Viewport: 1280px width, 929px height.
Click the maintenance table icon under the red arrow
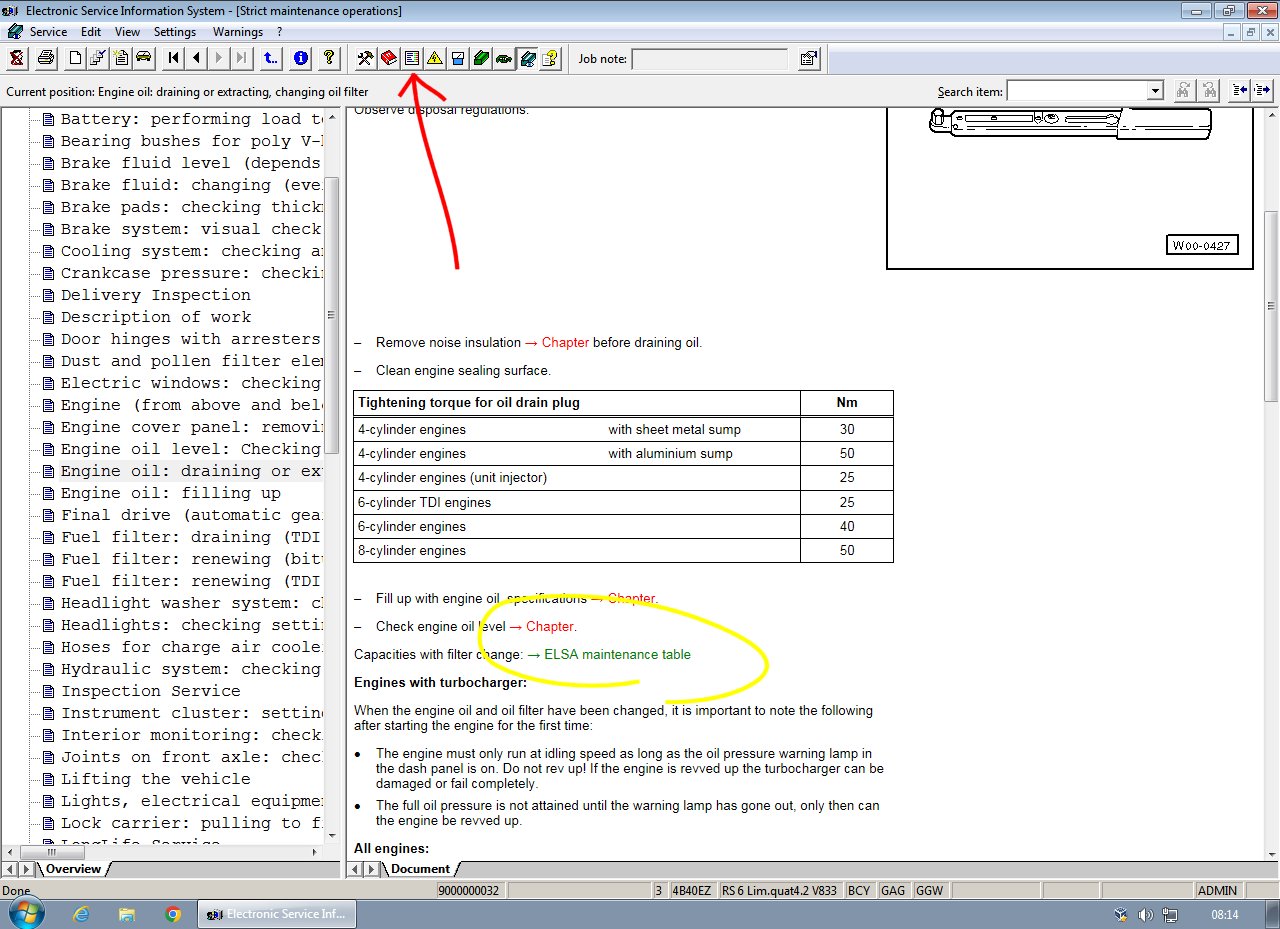[411, 58]
